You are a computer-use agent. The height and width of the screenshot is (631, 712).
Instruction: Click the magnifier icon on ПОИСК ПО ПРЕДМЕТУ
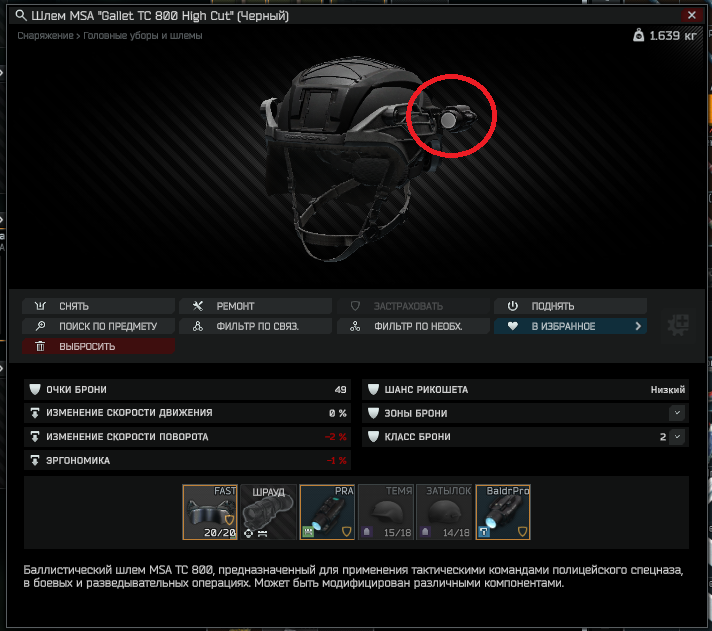tap(40, 325)
